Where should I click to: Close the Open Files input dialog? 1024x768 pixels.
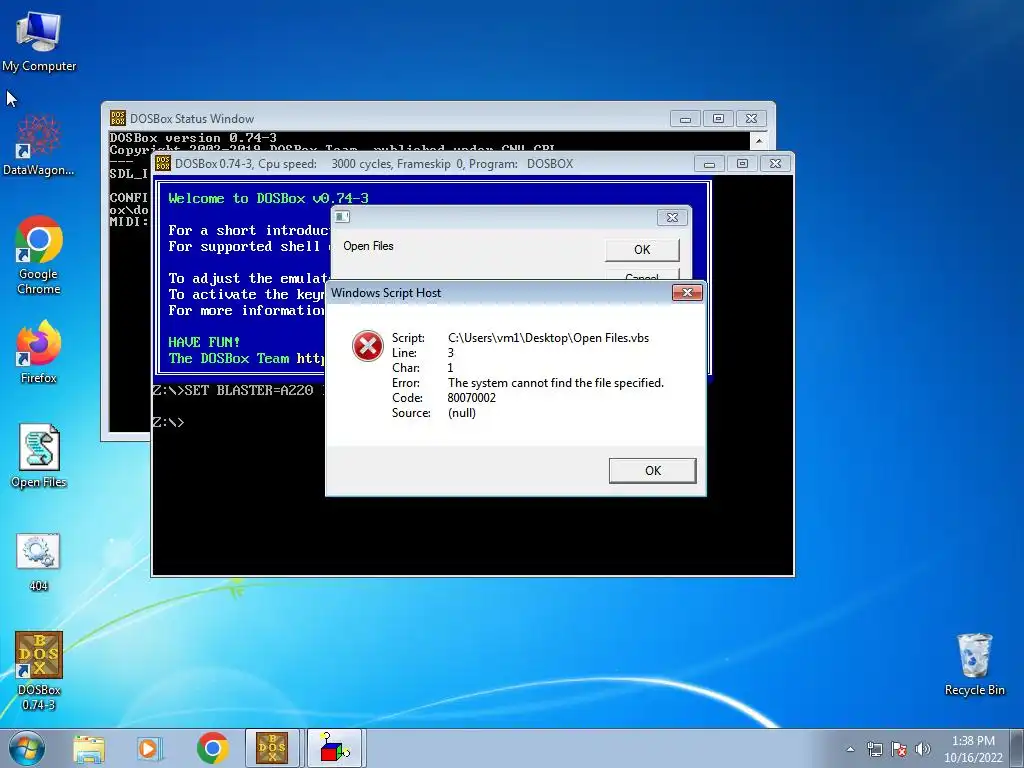tap(672, 217)
